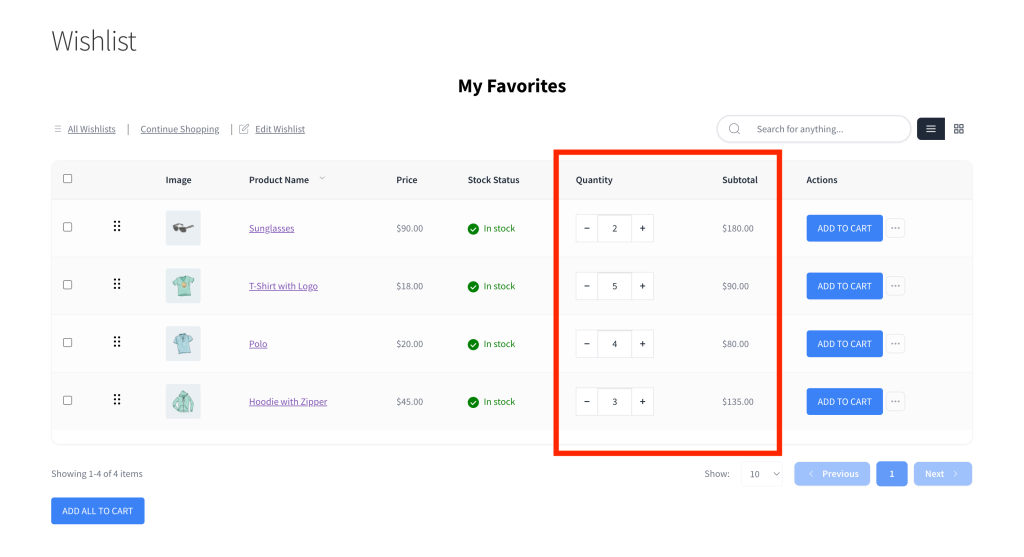
Task: Click the T-Shirt with Logo thumbnail
Action: tap(183, 285)
